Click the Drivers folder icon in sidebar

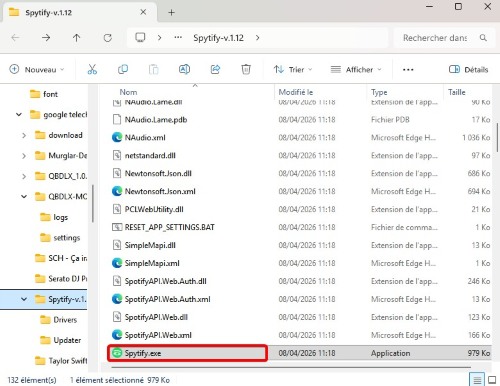45,320
